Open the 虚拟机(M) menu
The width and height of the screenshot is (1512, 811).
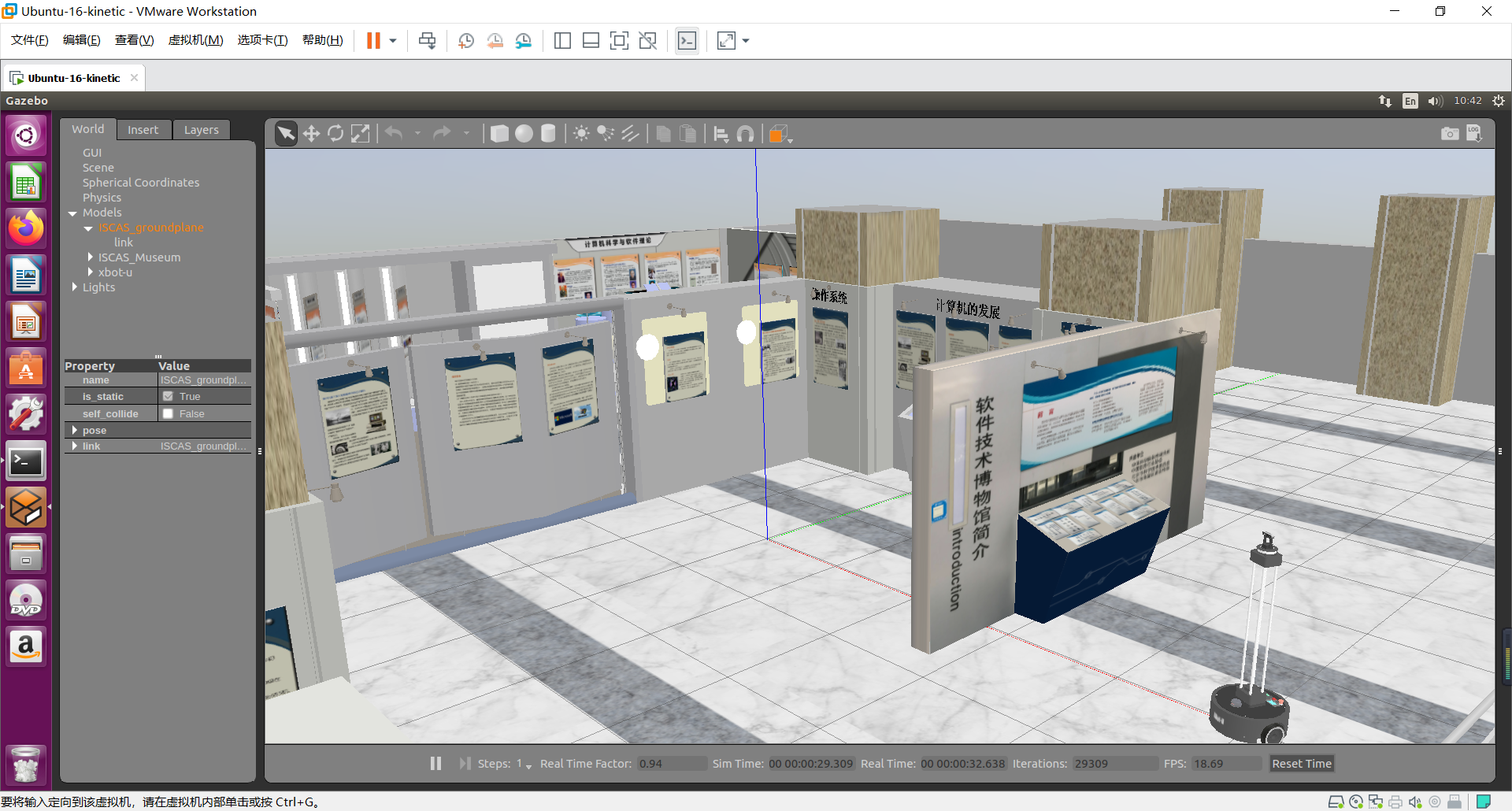(195, 40)
